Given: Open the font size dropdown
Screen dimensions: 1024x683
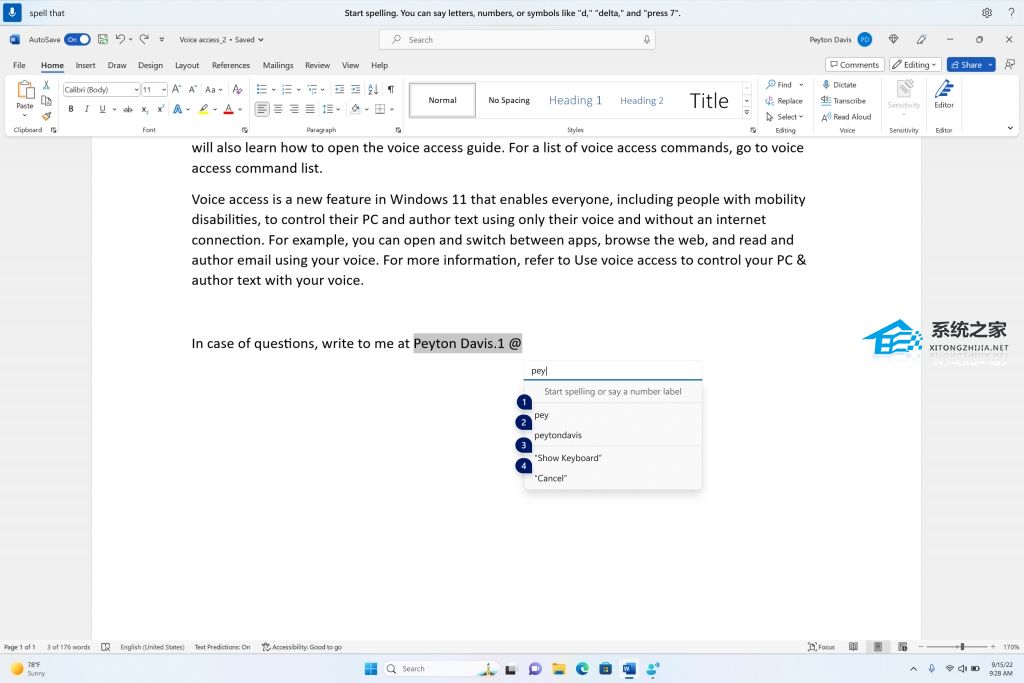Looking at the screenshot, I should tap(163, 89).
